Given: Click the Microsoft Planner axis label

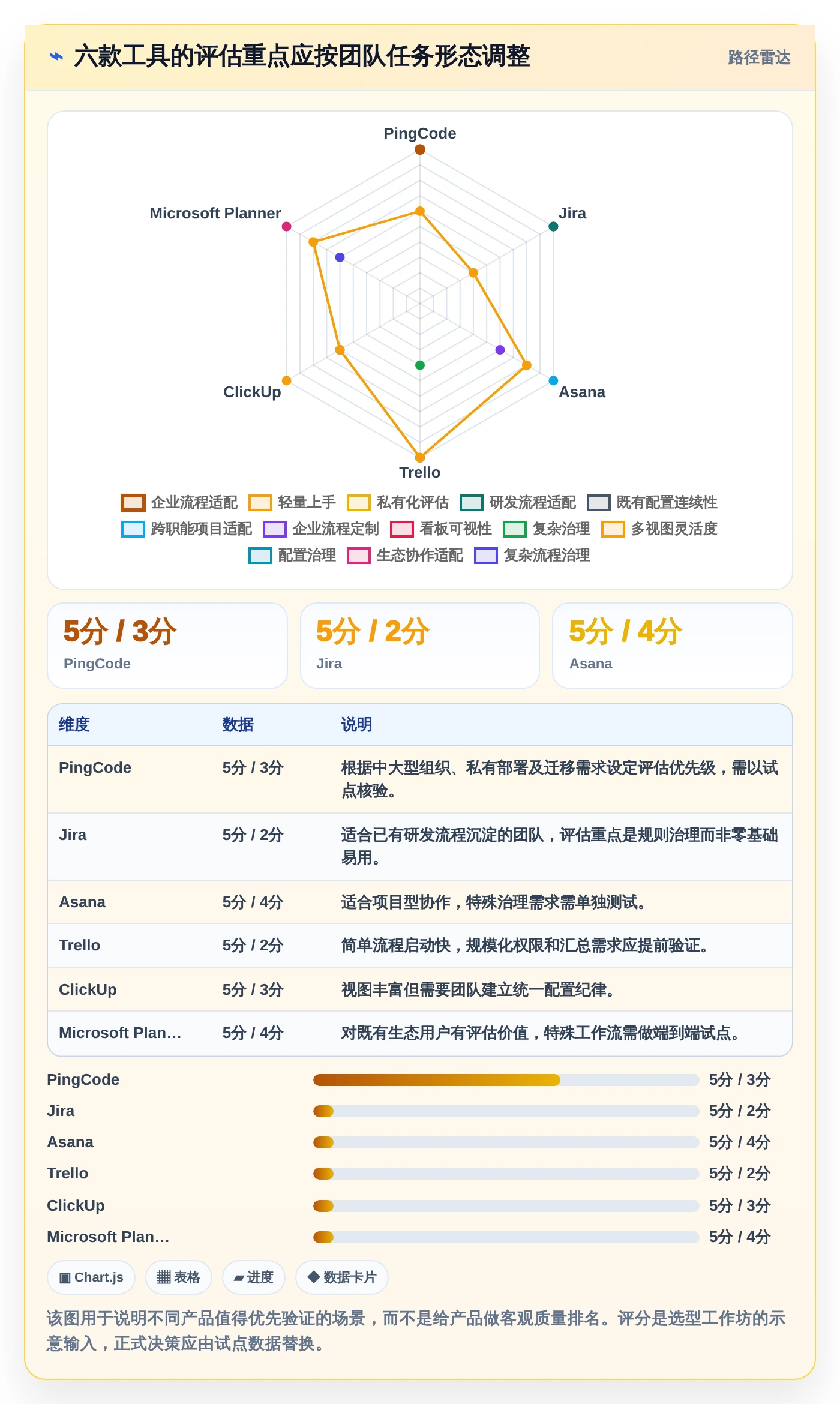Looking at the screenshot, I should [x=215, y=213].
